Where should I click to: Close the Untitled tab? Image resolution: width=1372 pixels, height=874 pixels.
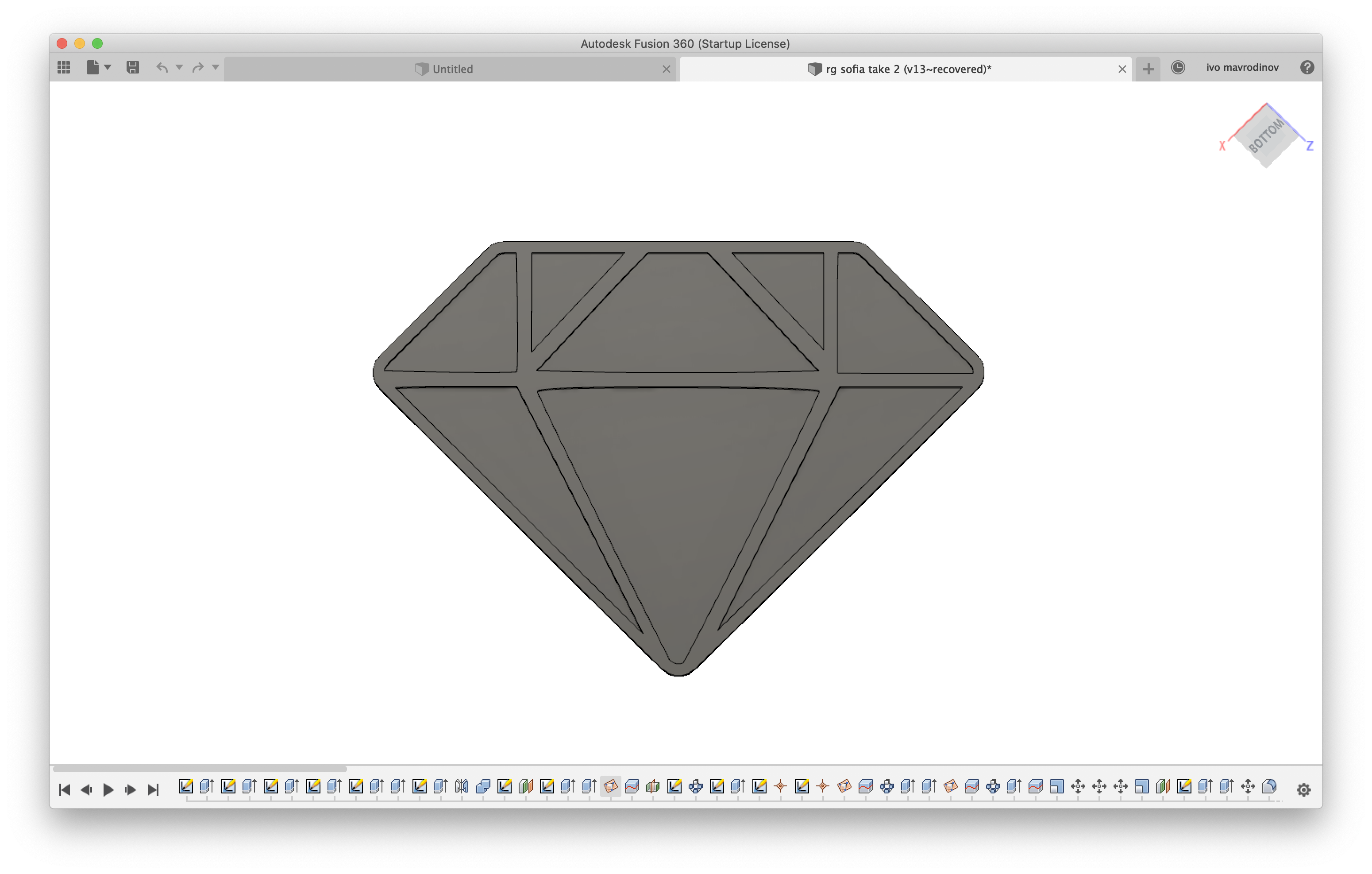[x=666, y=69]
